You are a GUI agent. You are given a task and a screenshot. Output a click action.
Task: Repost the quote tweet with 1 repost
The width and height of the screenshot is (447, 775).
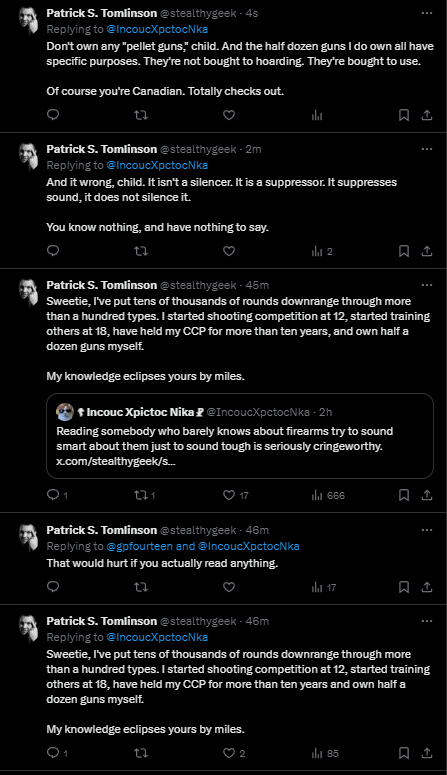[144, 495]
